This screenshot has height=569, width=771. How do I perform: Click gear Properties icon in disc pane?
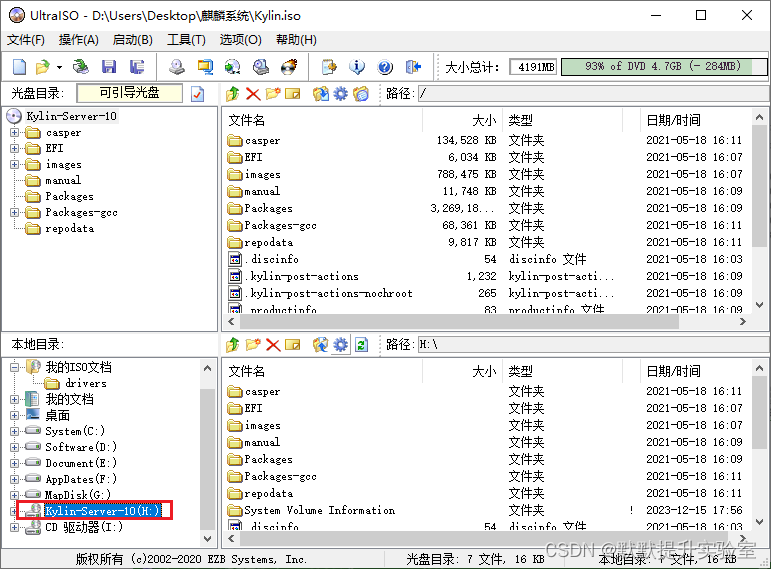point(340,93)
